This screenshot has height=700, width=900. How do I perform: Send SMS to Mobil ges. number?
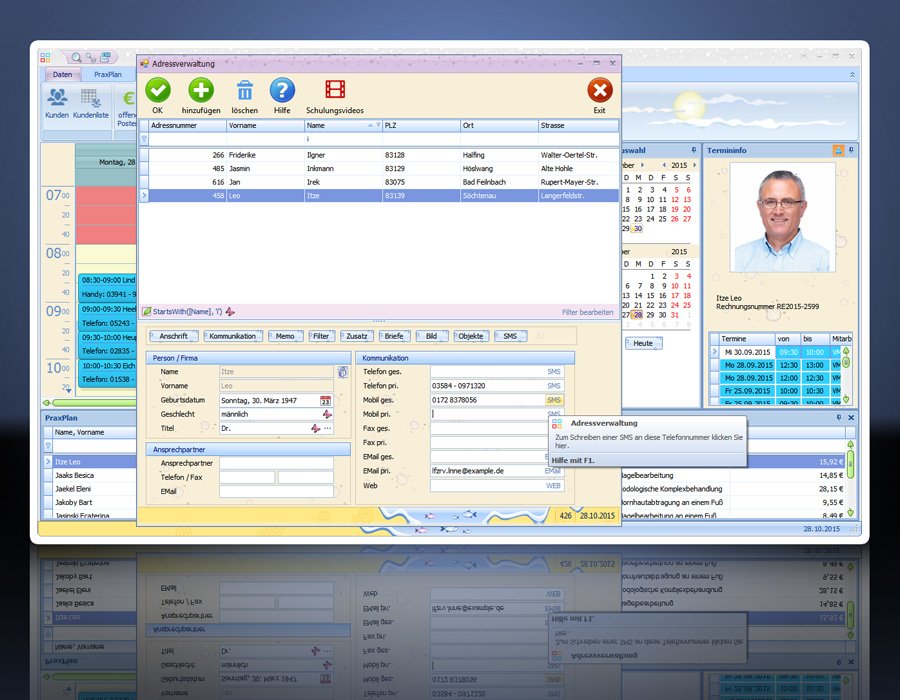[x=554, y=400]
